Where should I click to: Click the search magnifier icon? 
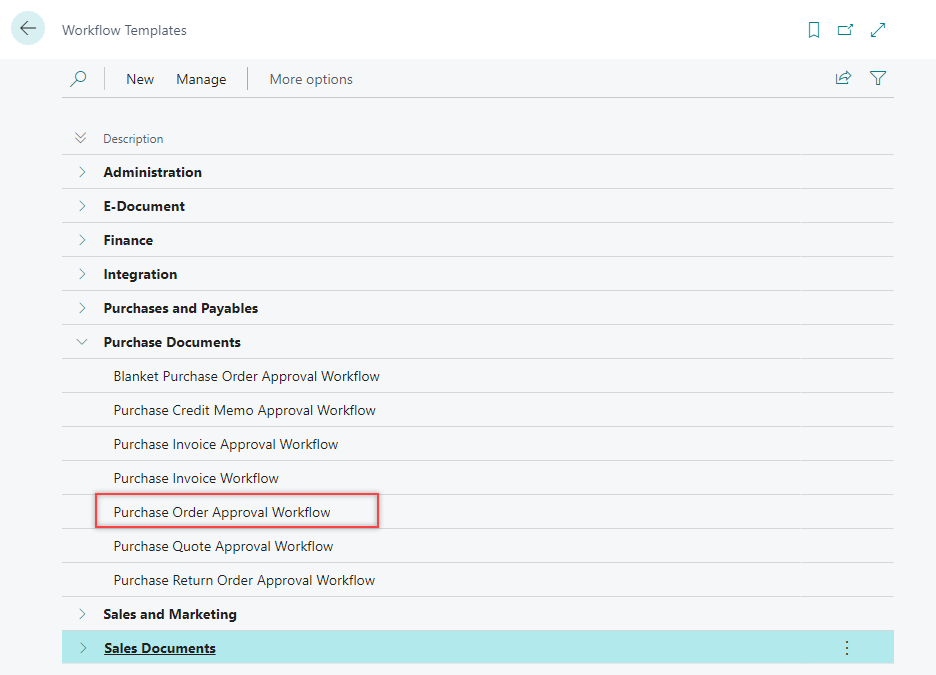[x=78, y=79]
